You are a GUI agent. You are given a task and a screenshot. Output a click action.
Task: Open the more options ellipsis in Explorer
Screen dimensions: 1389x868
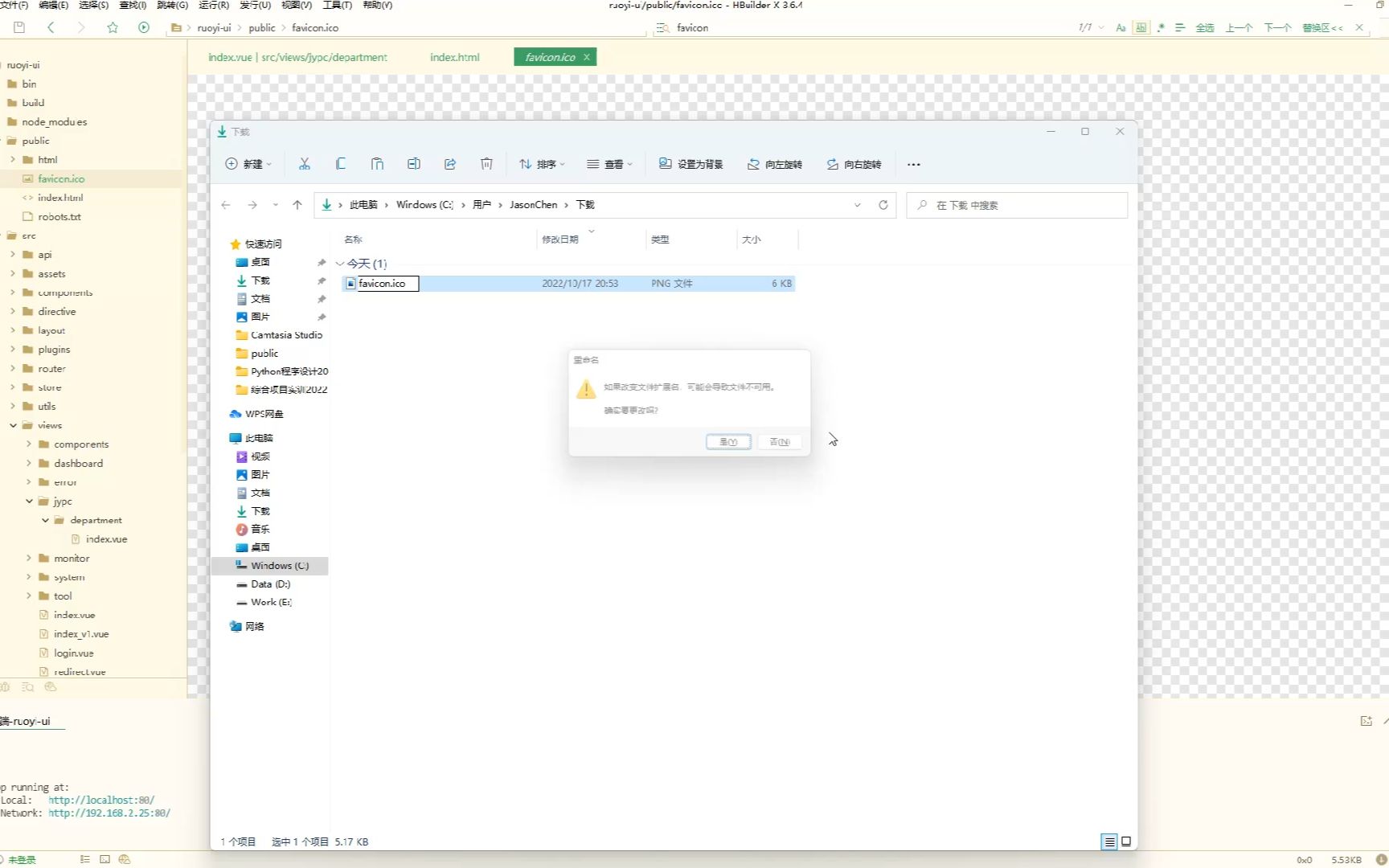[x=914, y=164]
